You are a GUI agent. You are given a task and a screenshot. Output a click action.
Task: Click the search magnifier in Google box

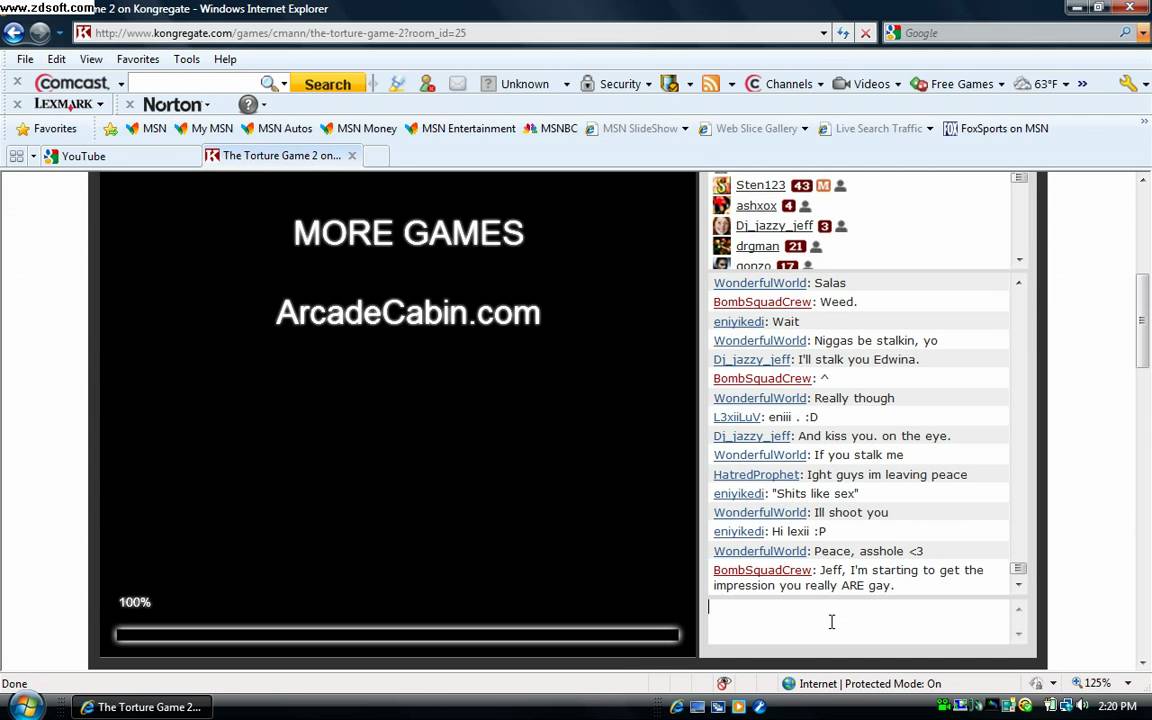coord(1125,32)
